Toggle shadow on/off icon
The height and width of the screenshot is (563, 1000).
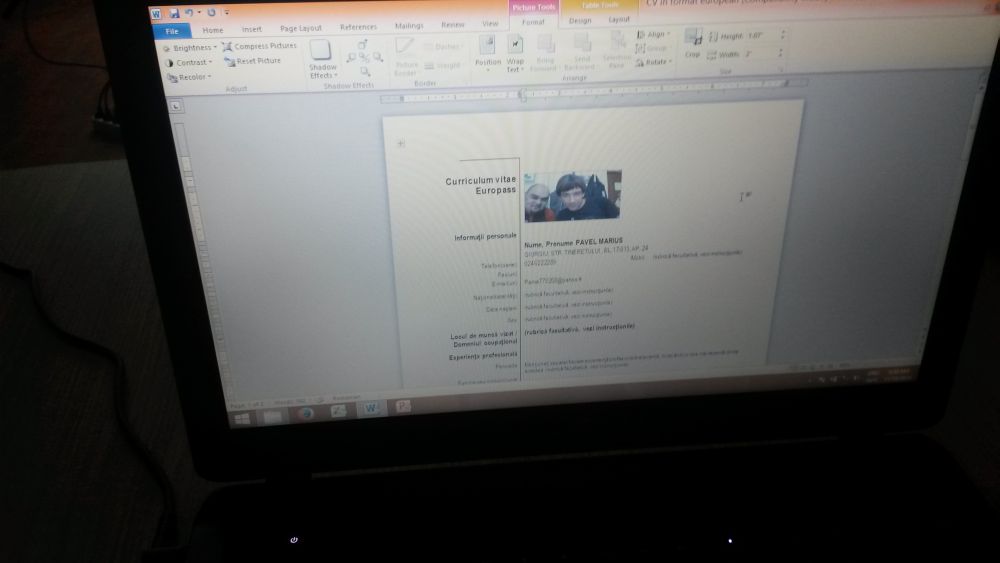point(364,57)
